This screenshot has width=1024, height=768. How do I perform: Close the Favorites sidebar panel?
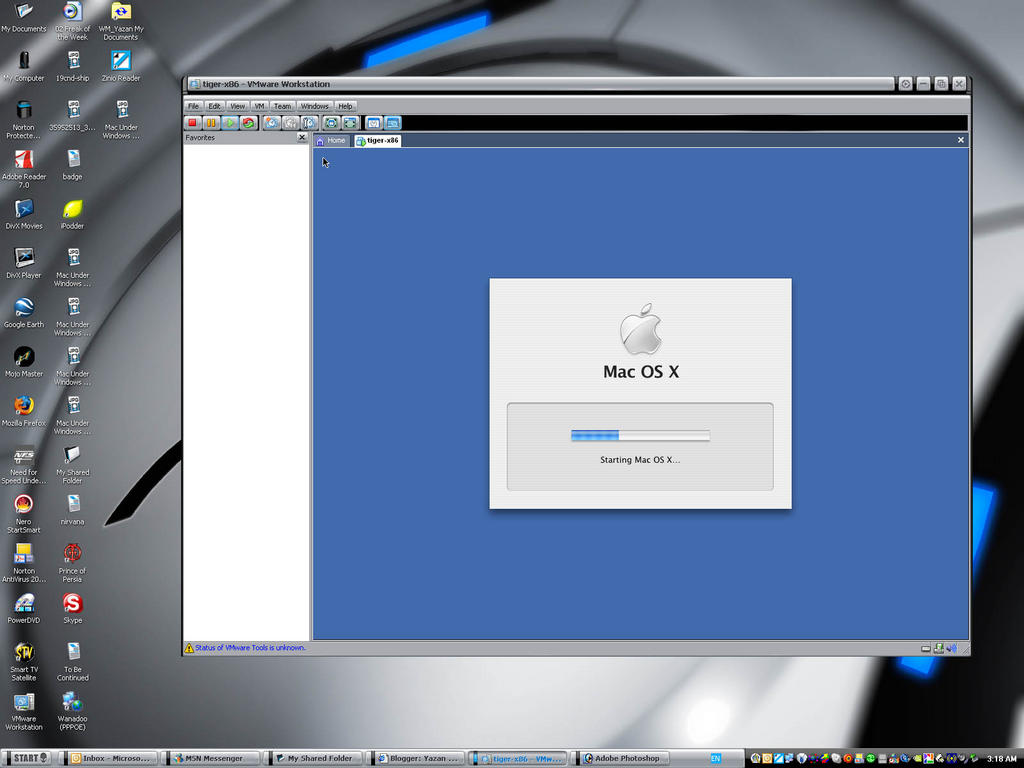[302, 138]
